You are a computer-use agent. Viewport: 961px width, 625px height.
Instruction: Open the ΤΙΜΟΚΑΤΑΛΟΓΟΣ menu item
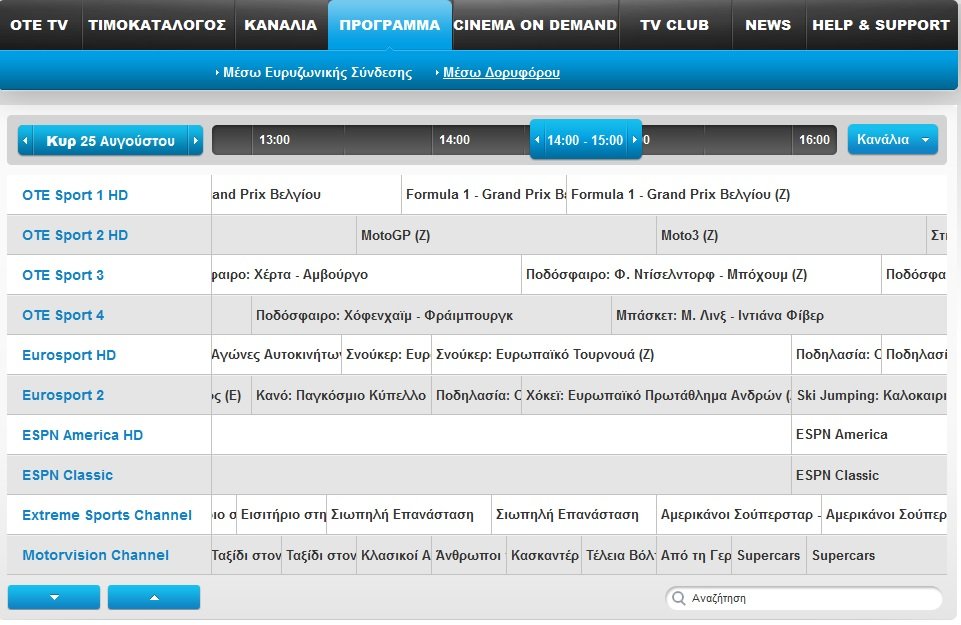pyautogui.click(x=157, y=25)
